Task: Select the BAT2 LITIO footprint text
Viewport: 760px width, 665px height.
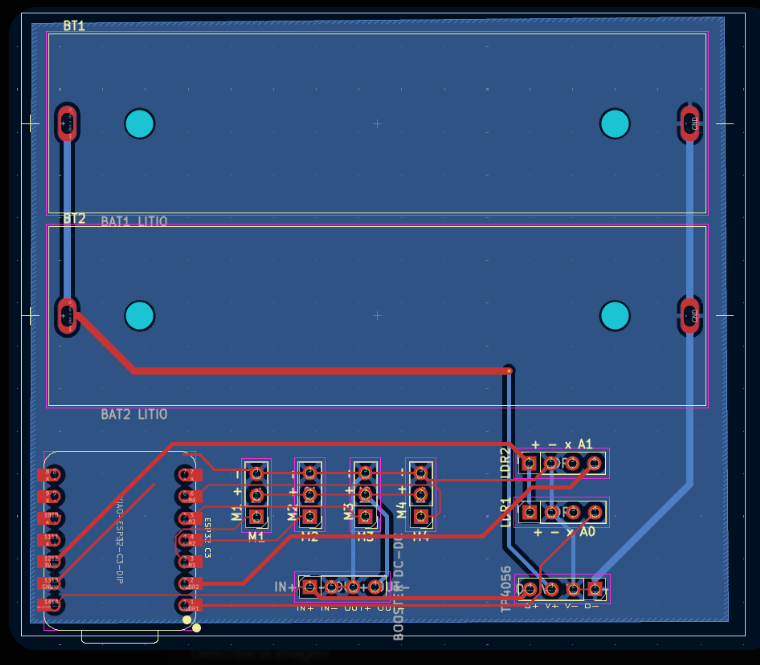Action: tap(134, 414)
